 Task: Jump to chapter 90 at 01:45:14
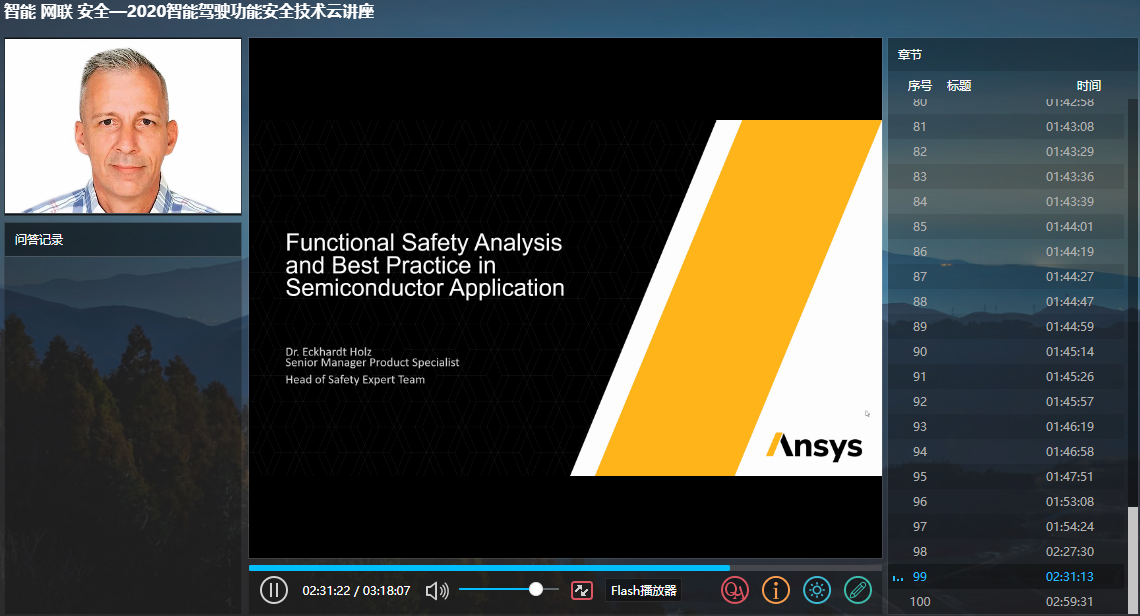coord(1007,351)
